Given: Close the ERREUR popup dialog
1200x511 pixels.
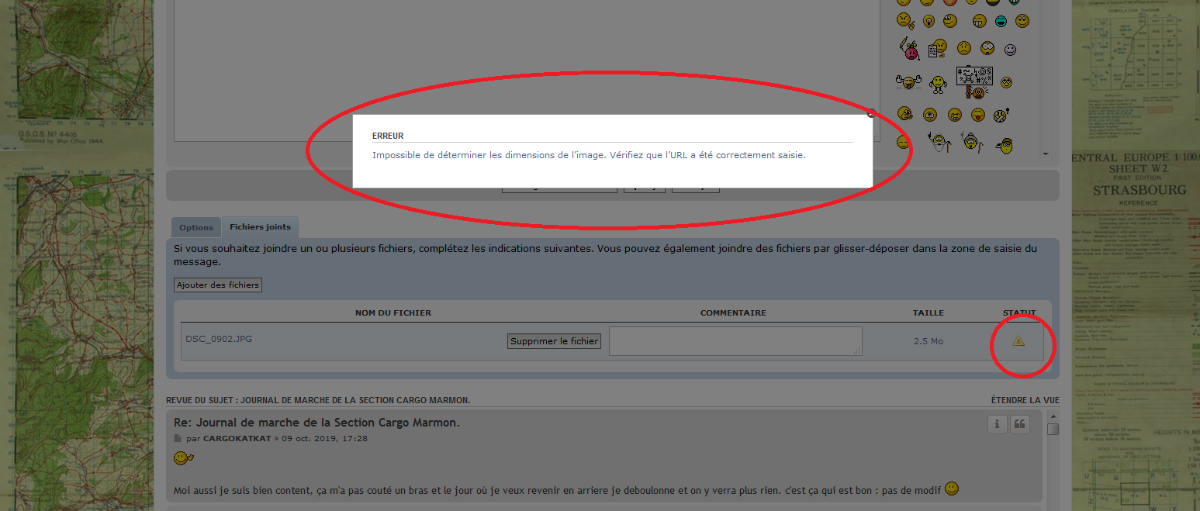Looking at the screenshot, I should (x=871, y=114).
